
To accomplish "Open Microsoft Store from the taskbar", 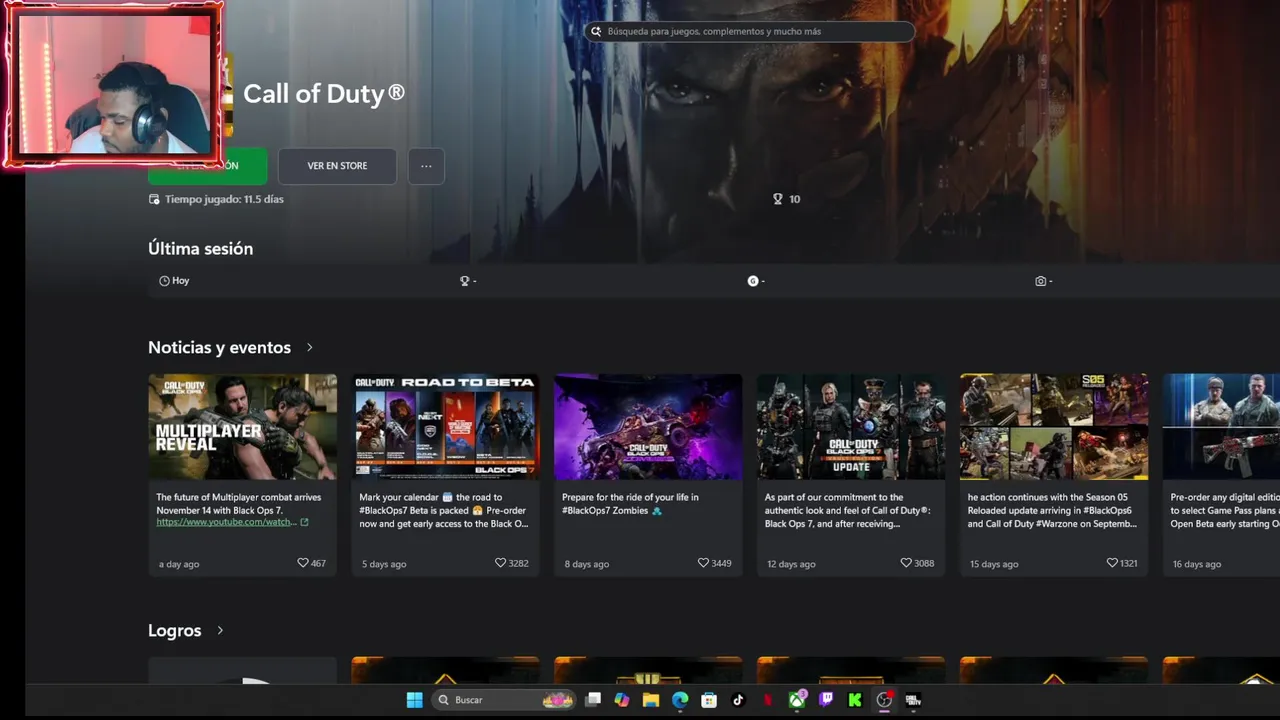I will tap(709, 700).
